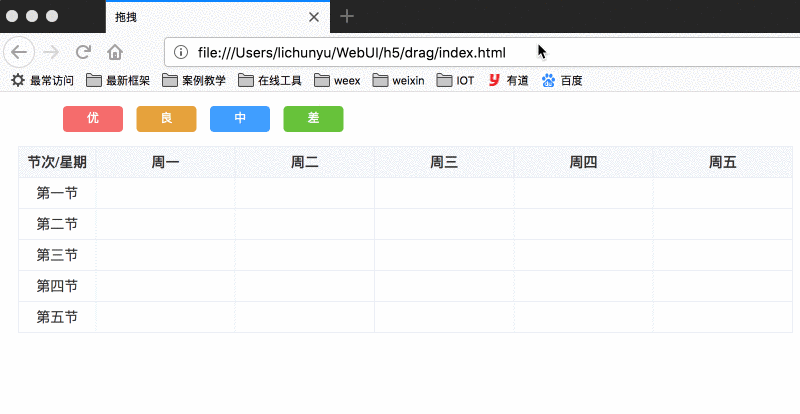Click the browser back arrow button
Screen dimensions: 800x414
click(20, 53)
